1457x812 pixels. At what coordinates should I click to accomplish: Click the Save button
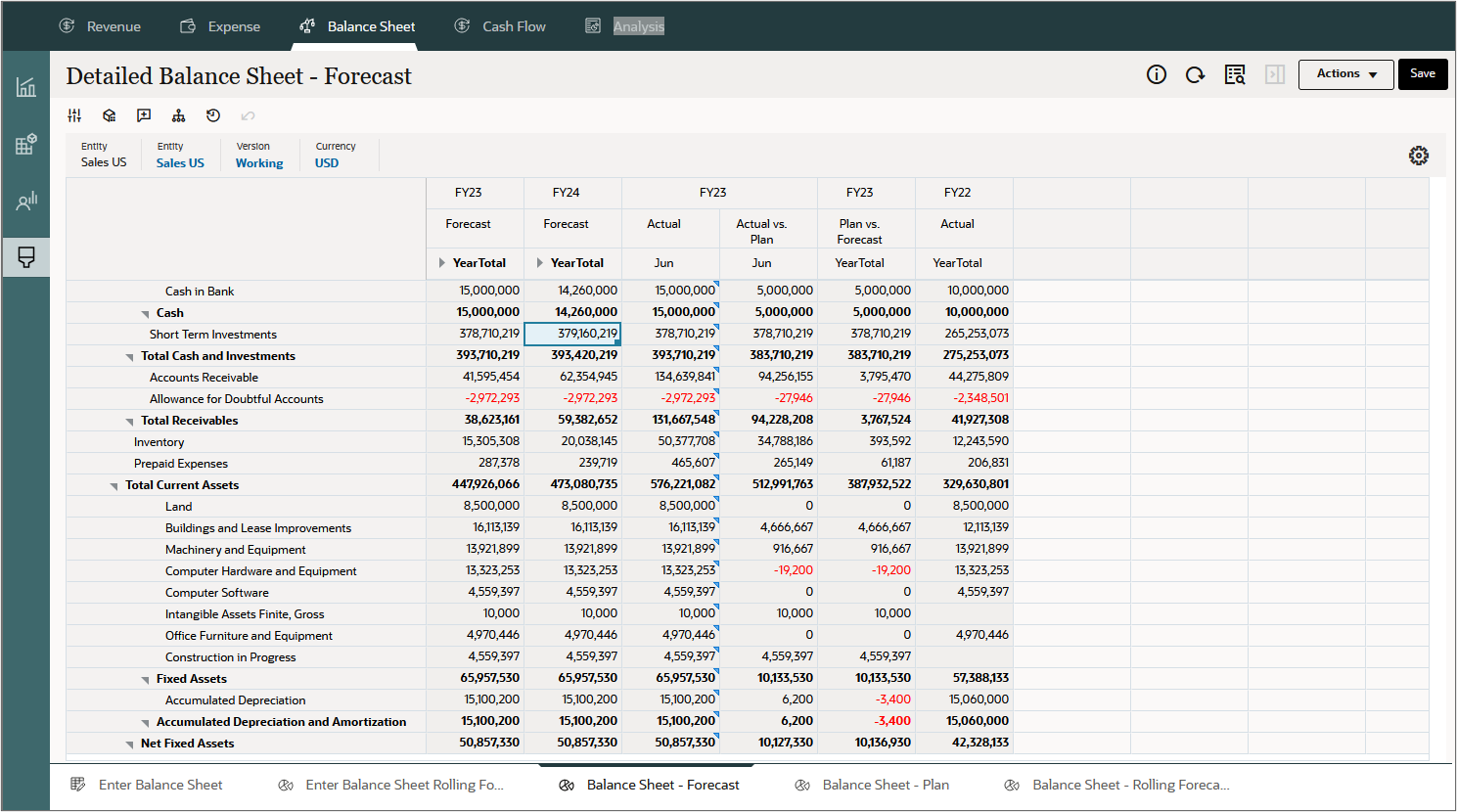1423,74
